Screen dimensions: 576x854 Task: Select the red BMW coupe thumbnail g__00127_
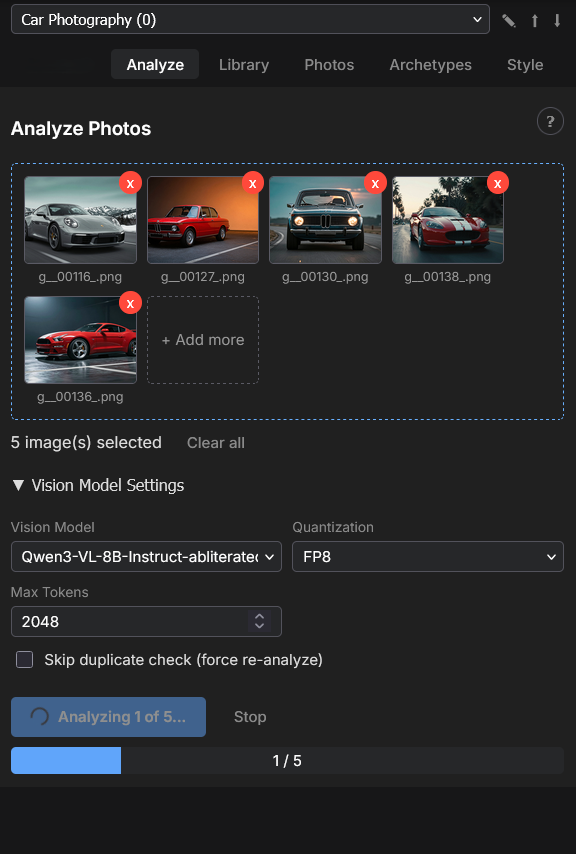(x=203, y=220)
